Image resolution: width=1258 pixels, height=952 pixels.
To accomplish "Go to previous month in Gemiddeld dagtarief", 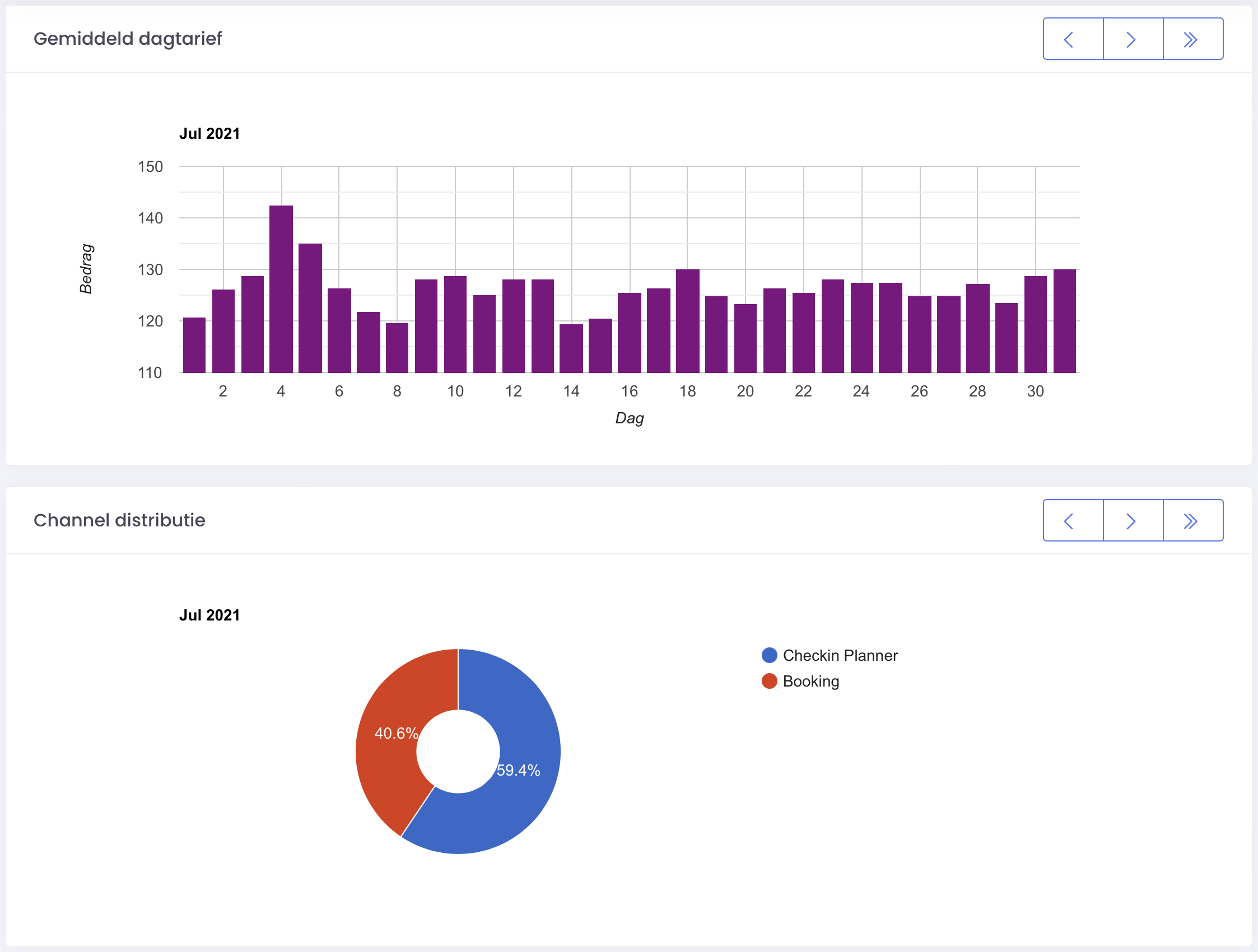I will pos(1073,39).
